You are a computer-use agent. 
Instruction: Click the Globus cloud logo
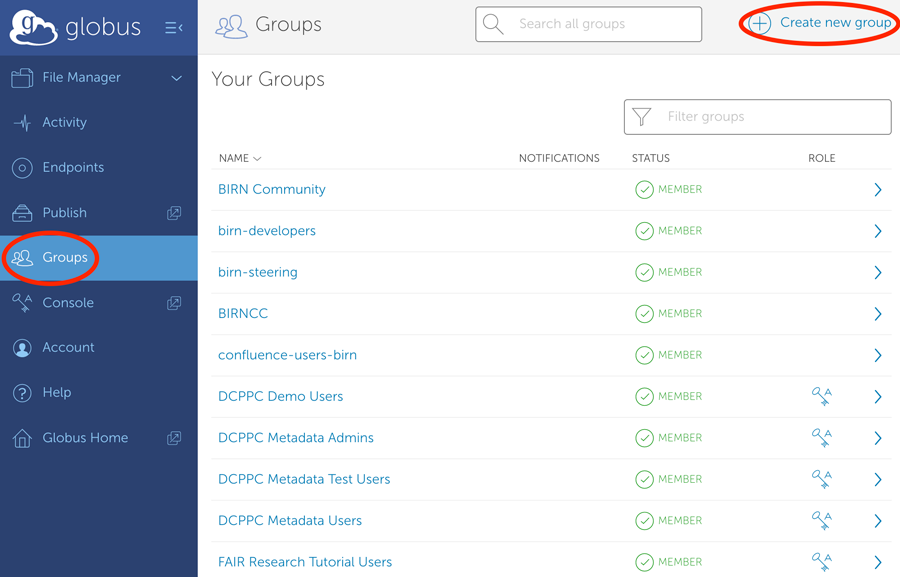pos(33,27)
